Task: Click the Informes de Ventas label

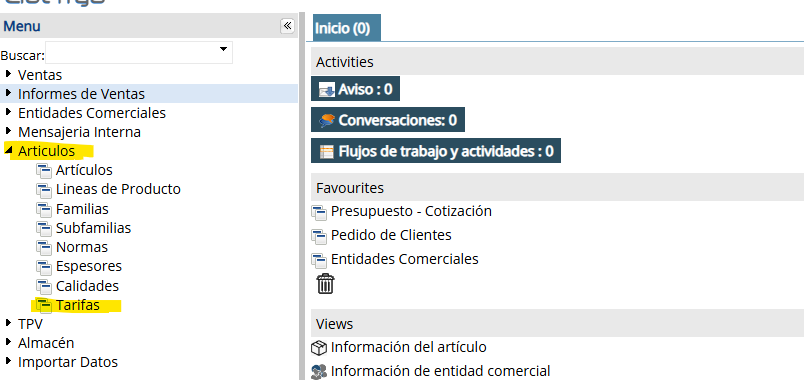Action: (82, 94)
